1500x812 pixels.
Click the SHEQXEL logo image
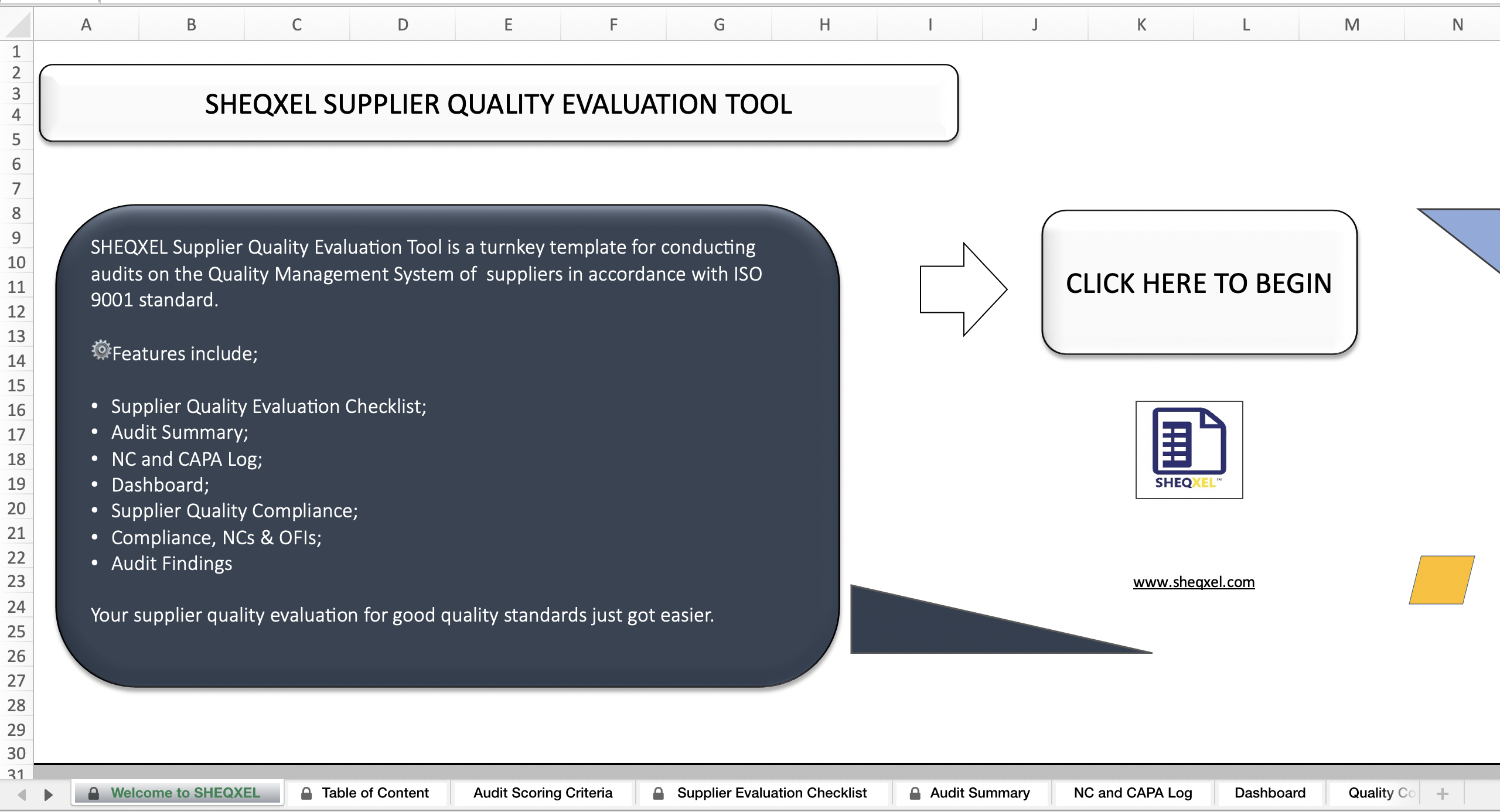click(x=1189, y=449)
